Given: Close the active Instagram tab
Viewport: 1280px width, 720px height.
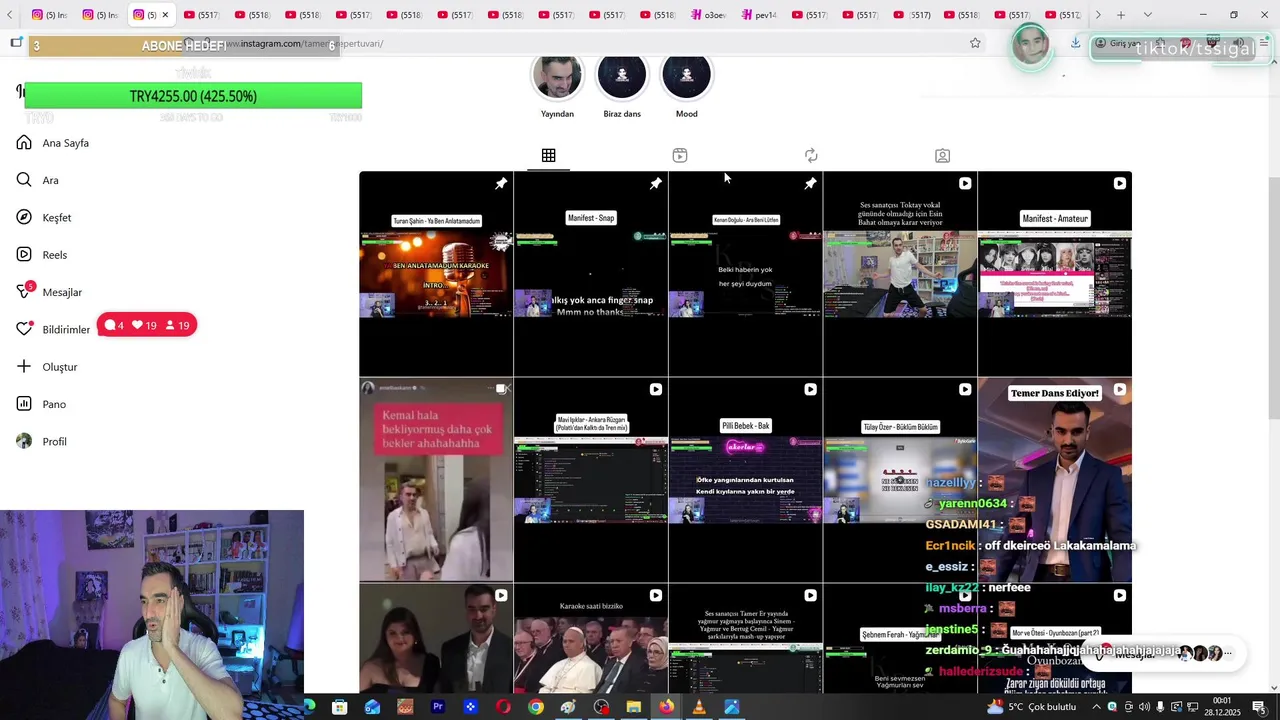Looking at the screenshot, I should point(165,15).
